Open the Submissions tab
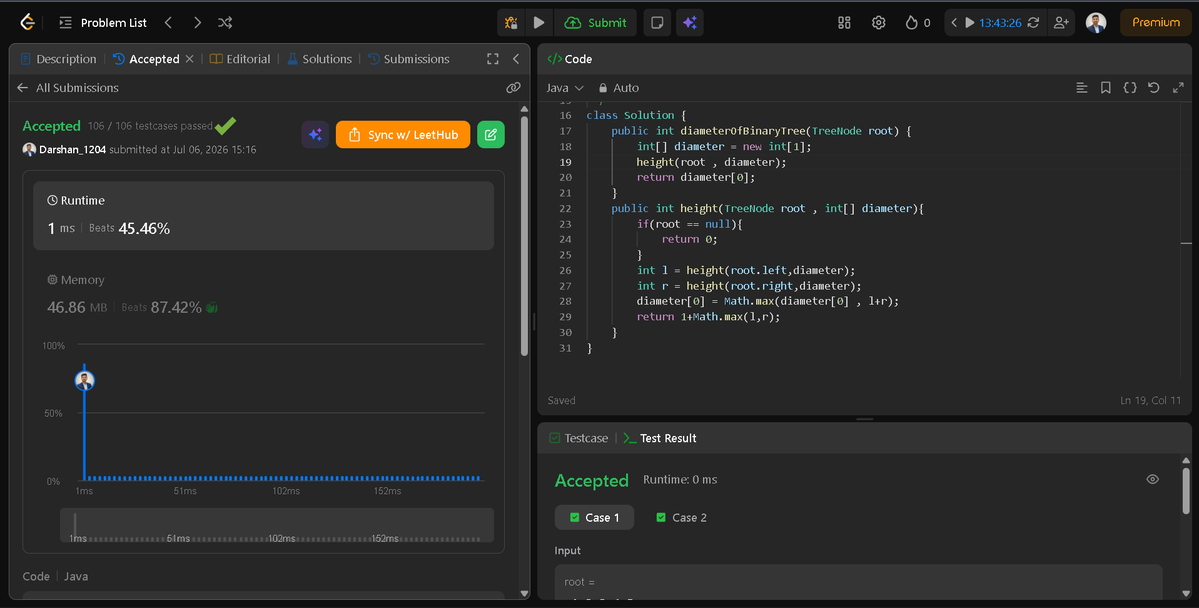Viewport: 1199px width, 608px height. point(408,59)
